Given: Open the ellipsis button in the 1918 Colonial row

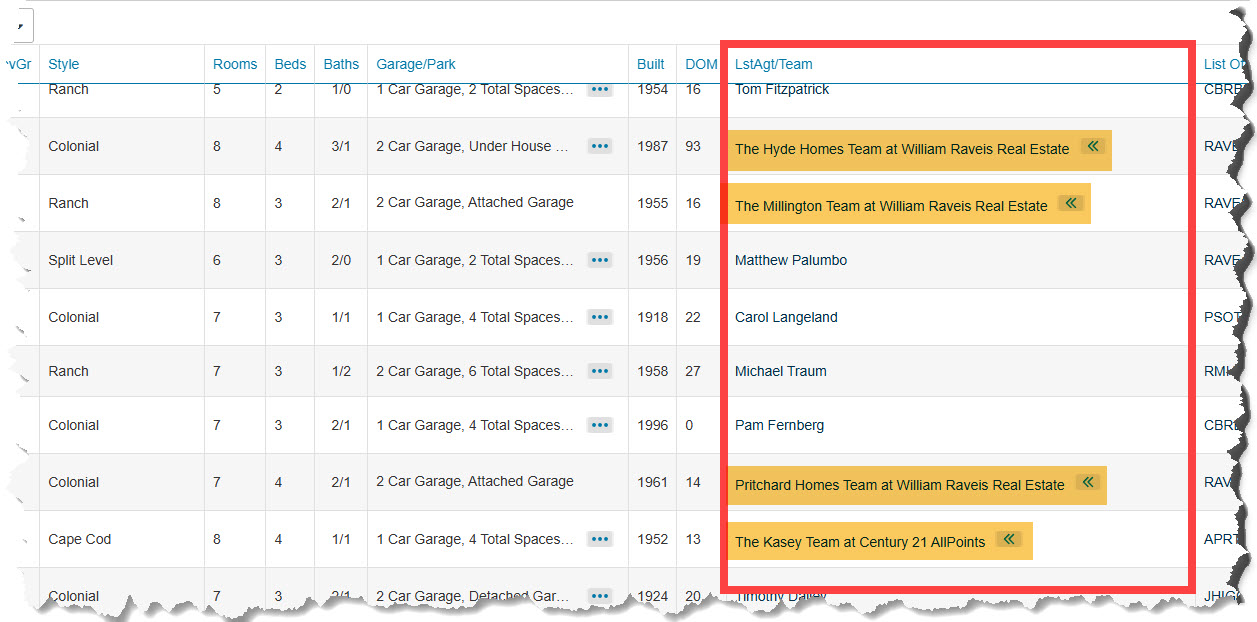Looking at the screenshot, I should click(x=599, y=317).
